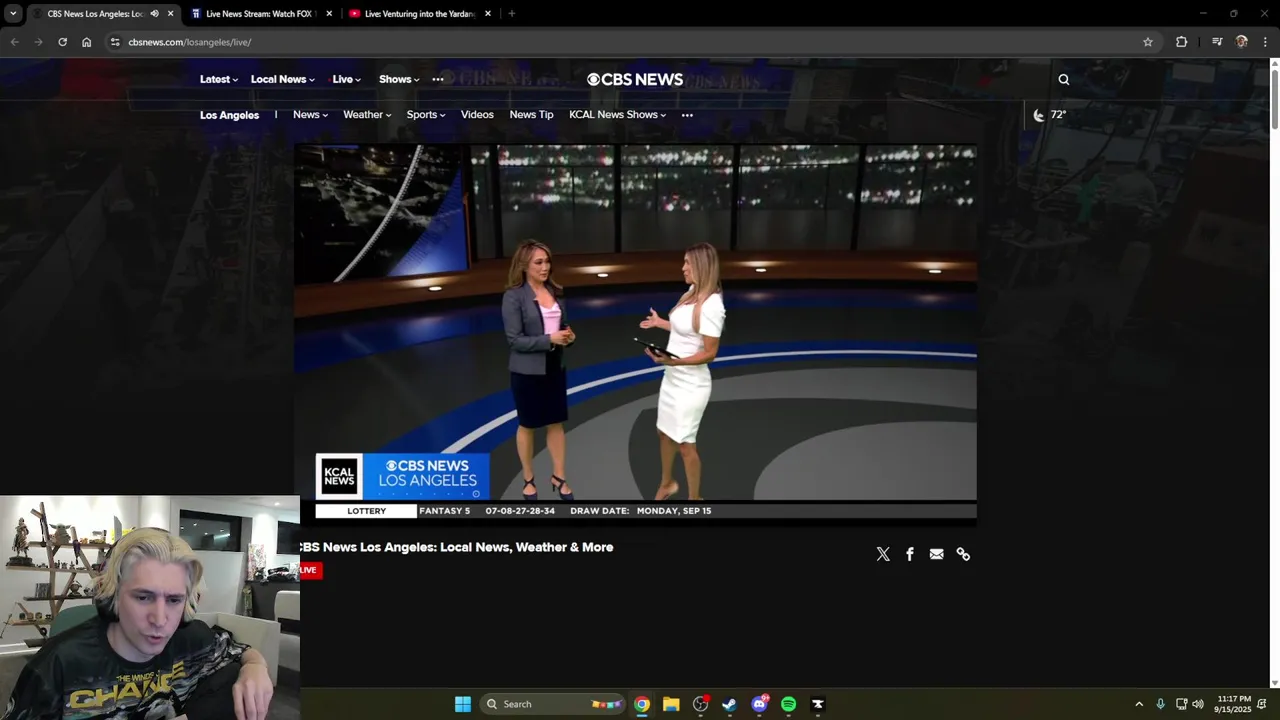Click the address bar URL
Viewport: 1280px width, 720px height.
[189, 42]
